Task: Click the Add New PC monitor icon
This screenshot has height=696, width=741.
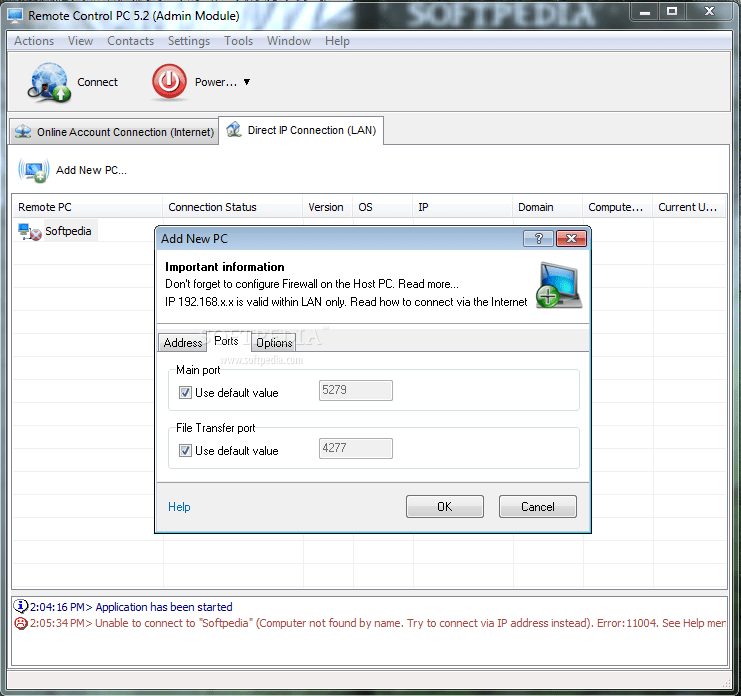Action: click(34, 170)
